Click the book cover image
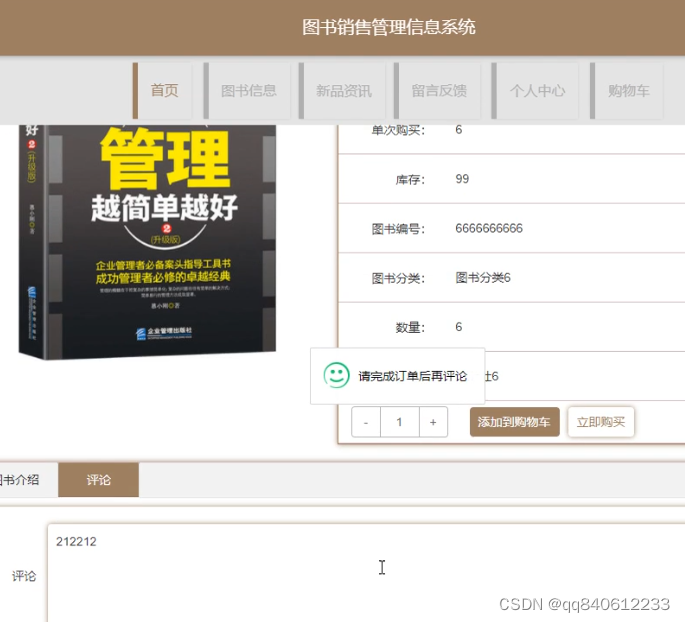The height and width of the screenshot is (622, 685). pyautogui.click(x=147, y=242)
